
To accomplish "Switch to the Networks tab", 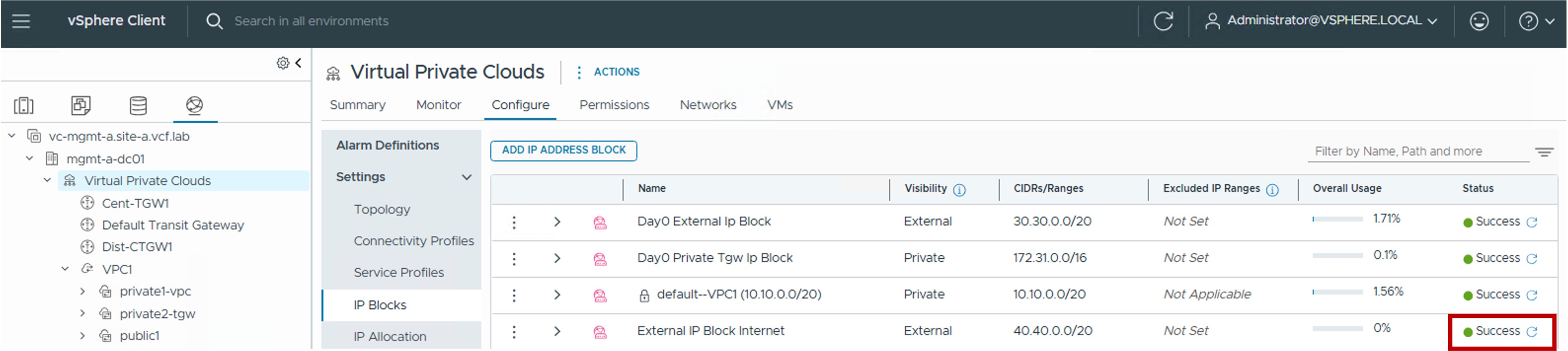I will point(708,105).
